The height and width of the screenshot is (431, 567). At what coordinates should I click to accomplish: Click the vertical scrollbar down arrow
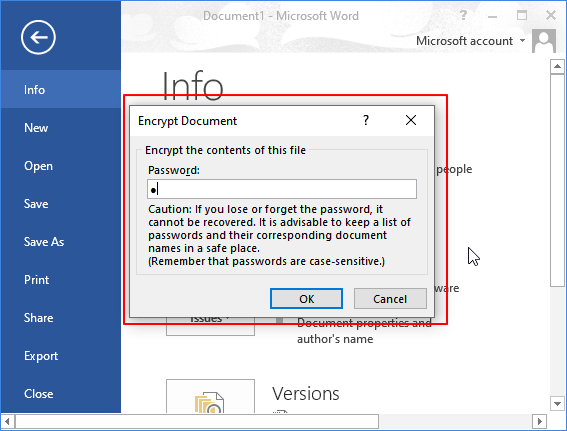(557, 403)
